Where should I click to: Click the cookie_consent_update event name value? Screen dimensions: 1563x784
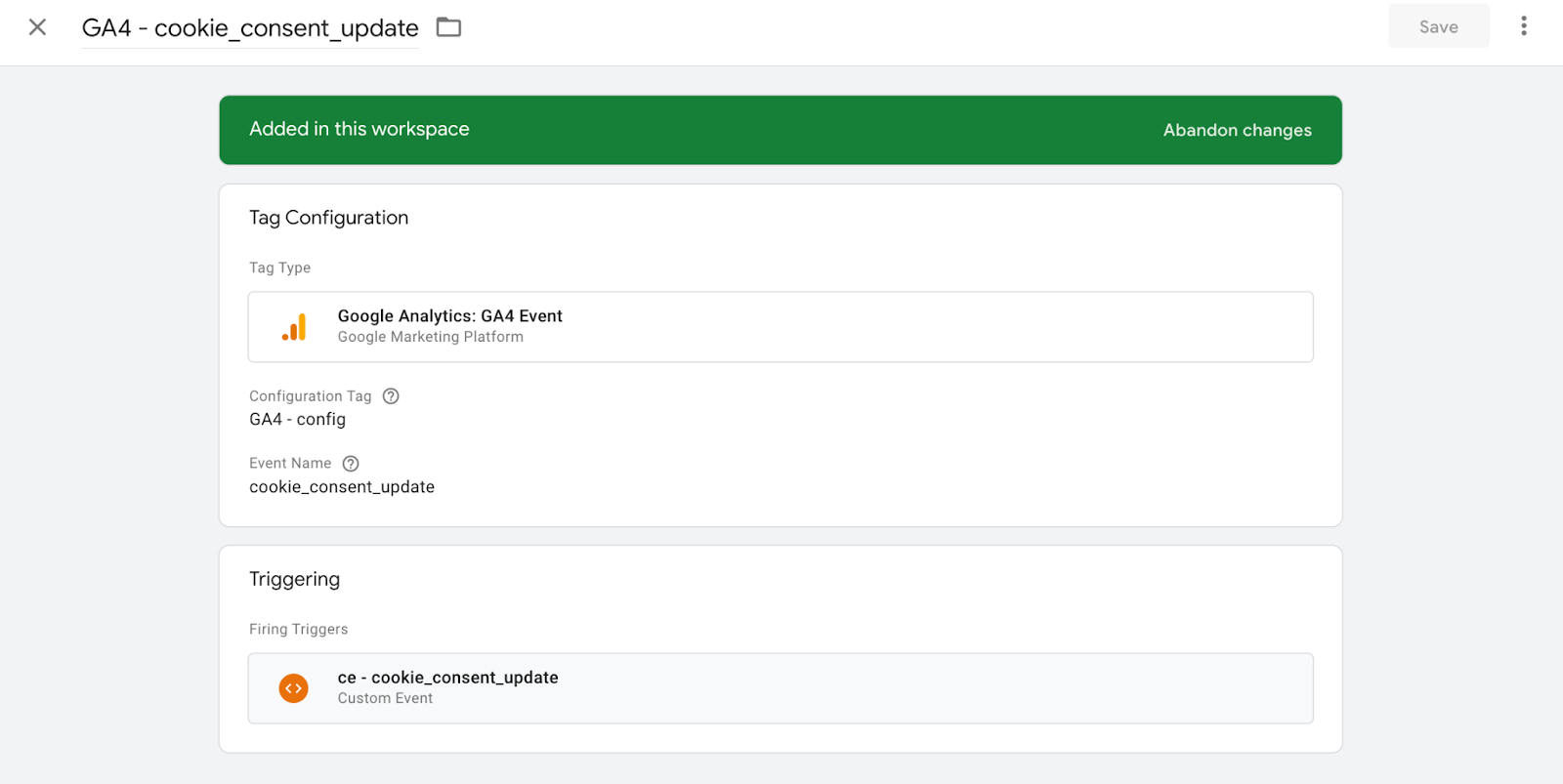[x=341, y=487]
